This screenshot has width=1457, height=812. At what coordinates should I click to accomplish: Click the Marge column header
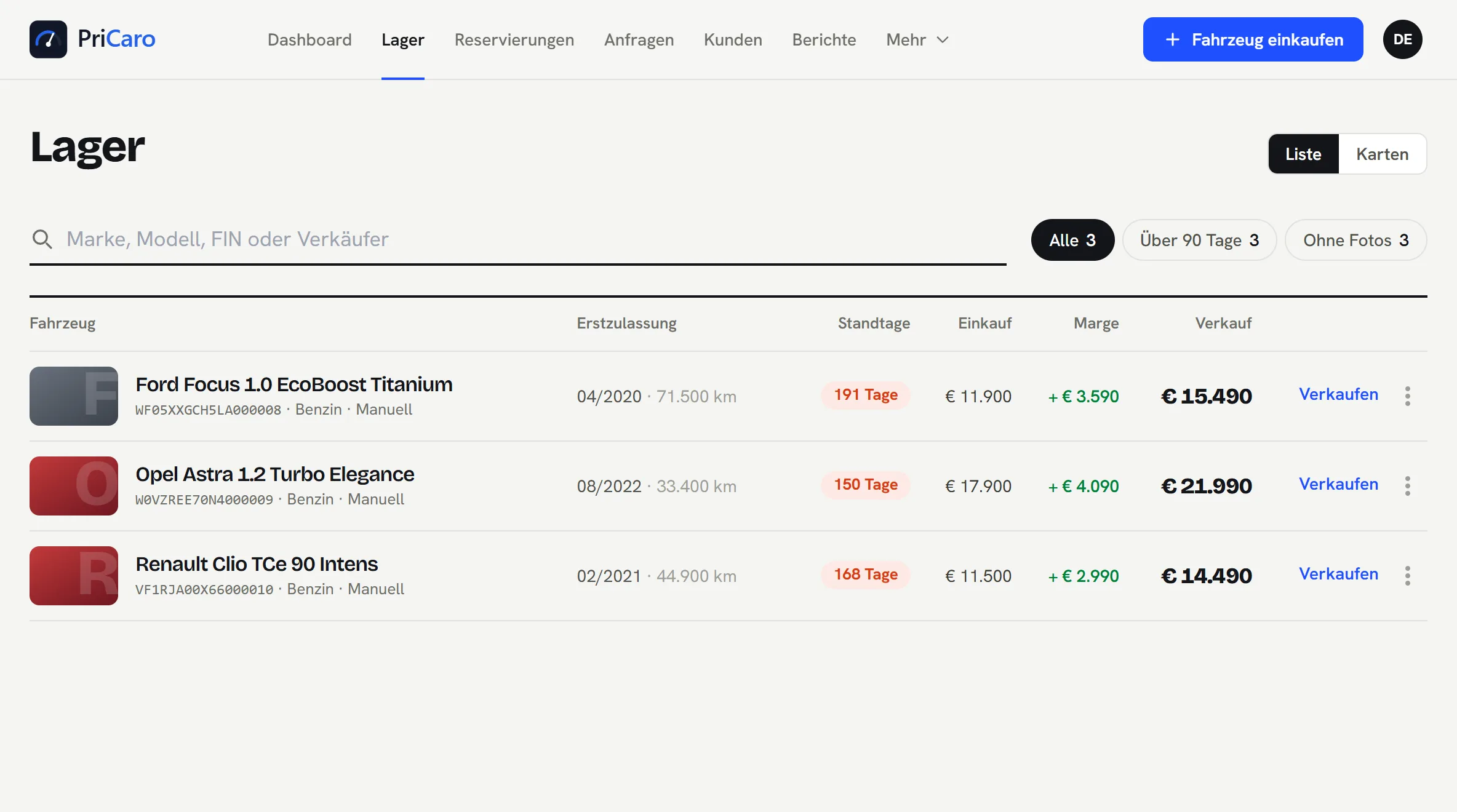pos(1096,323)
